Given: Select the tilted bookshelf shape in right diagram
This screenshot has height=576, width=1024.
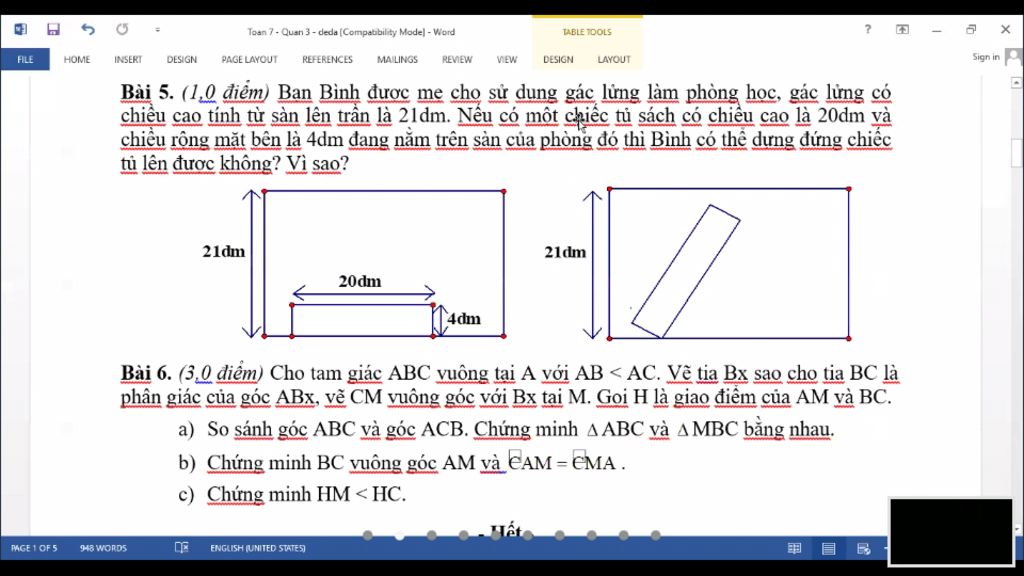Looking at the screenshot, I should 686,272.
